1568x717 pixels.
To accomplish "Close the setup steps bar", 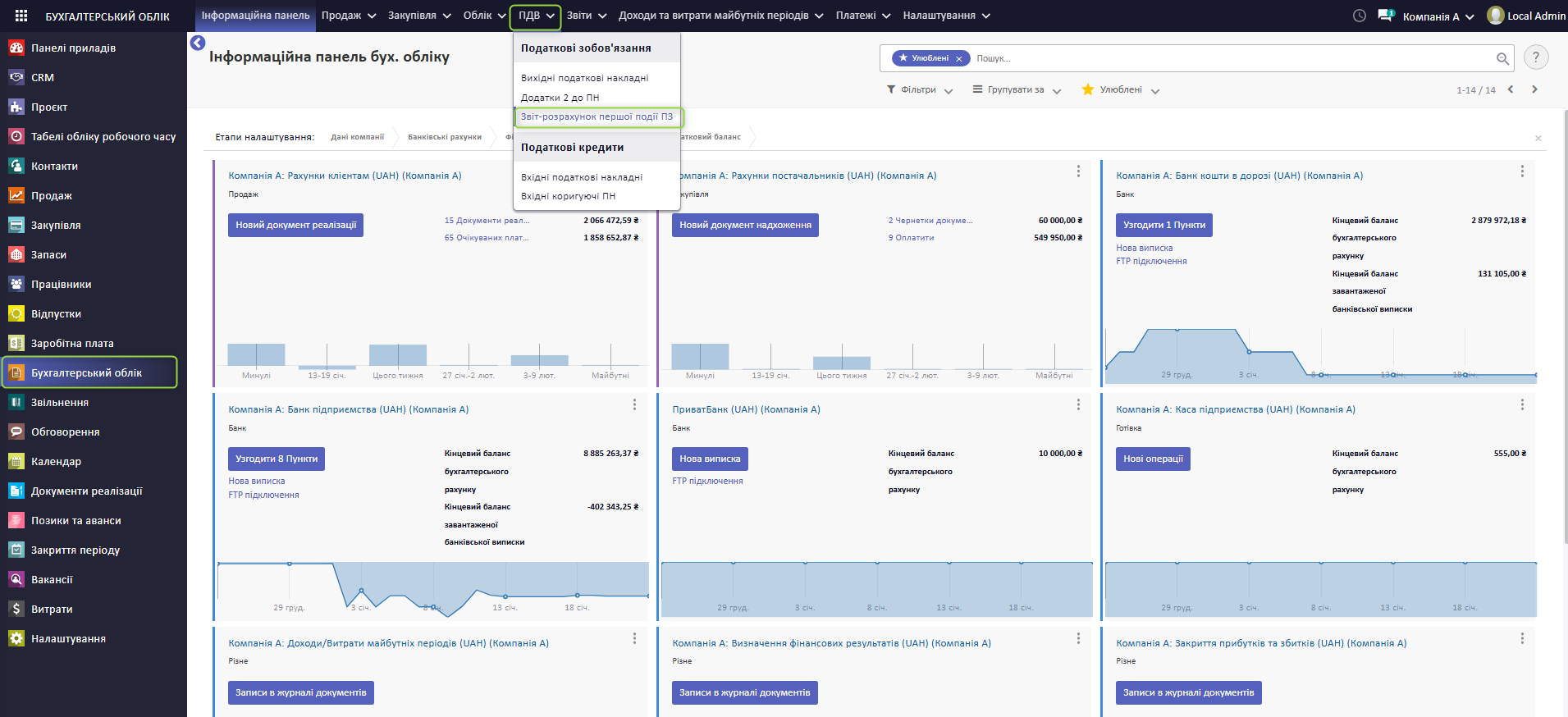I will point(1538,138).
